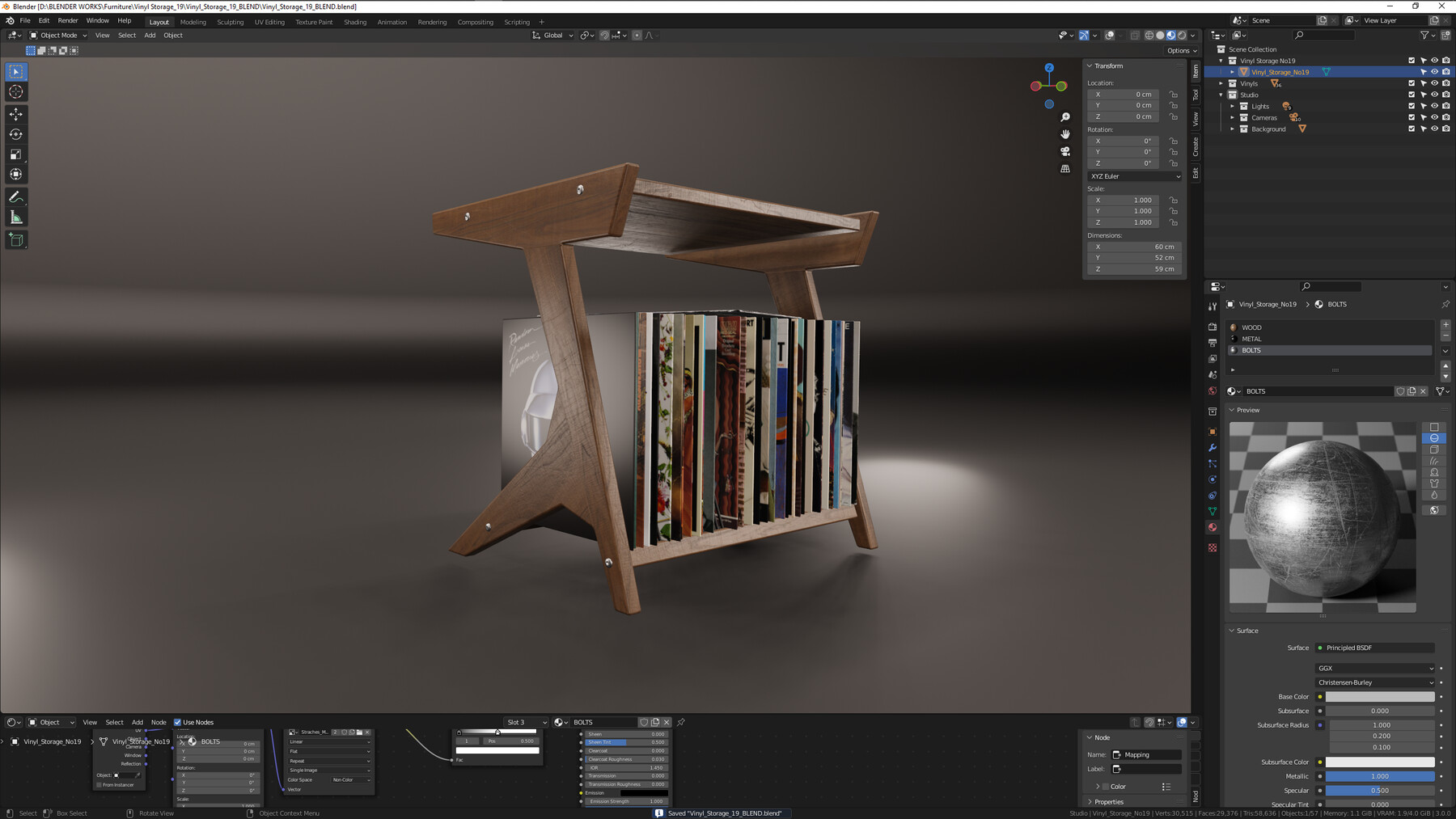The width and height of the screenshot is (1456, 819).
Task: Open viewport Options menu
Action: coord(1181,50)
